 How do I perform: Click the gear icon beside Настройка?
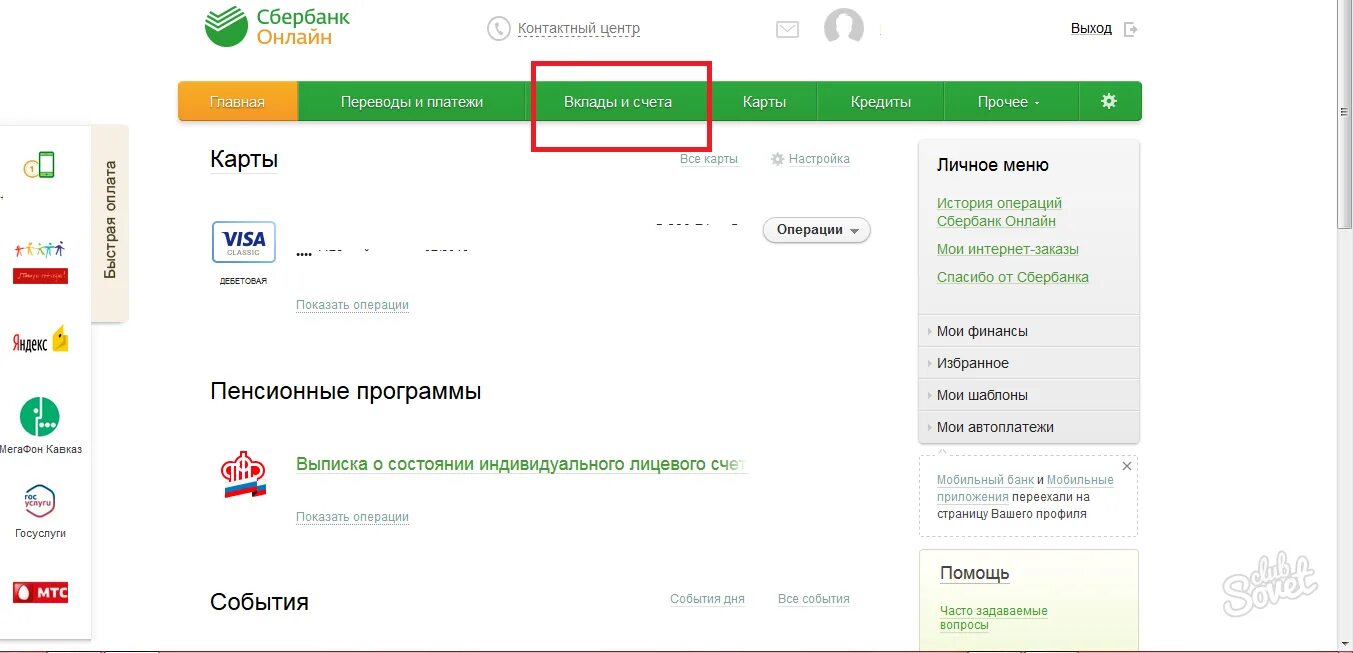(778, 159)
